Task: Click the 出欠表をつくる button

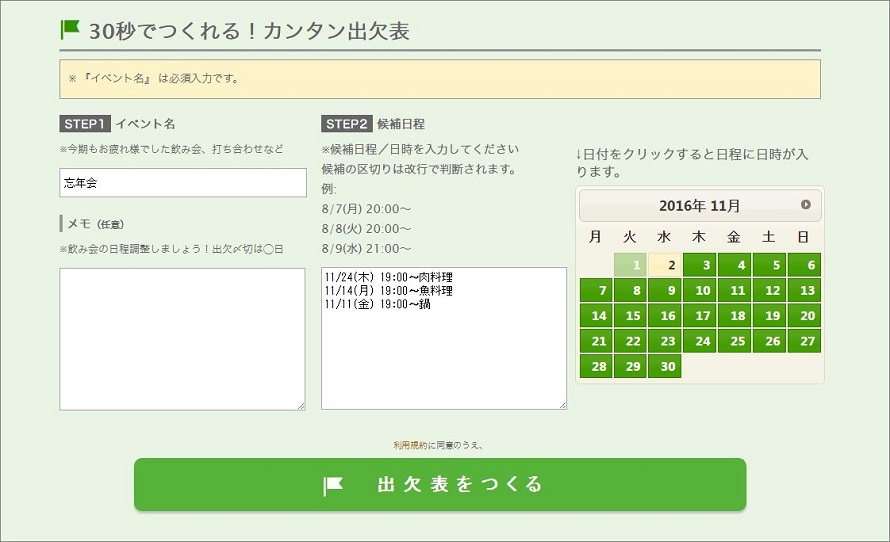Action: coord(440,484)
